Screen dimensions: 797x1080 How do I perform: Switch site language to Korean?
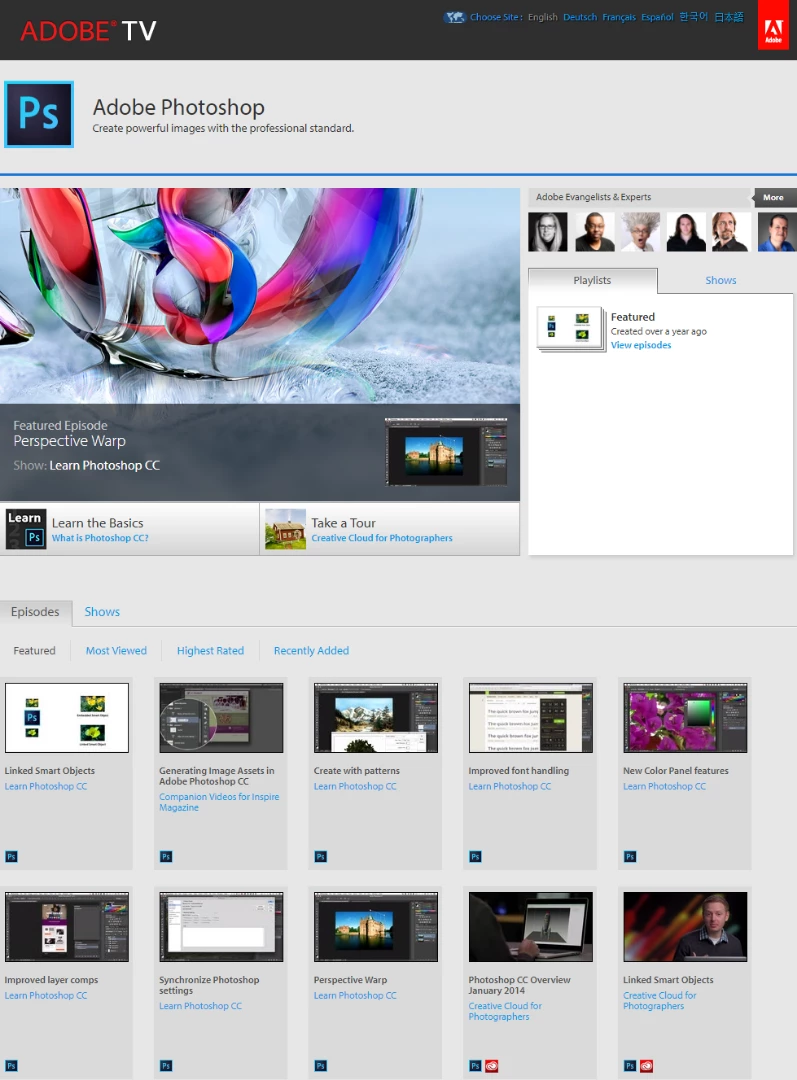point(694,17)
